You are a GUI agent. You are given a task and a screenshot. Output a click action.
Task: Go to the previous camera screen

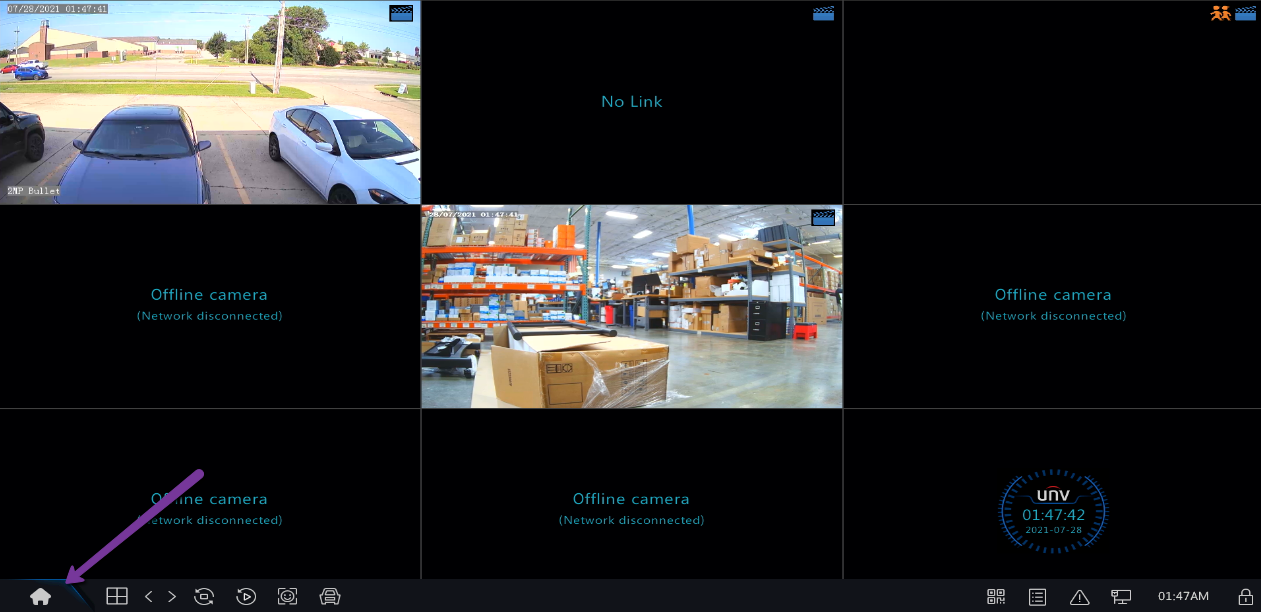149,597
